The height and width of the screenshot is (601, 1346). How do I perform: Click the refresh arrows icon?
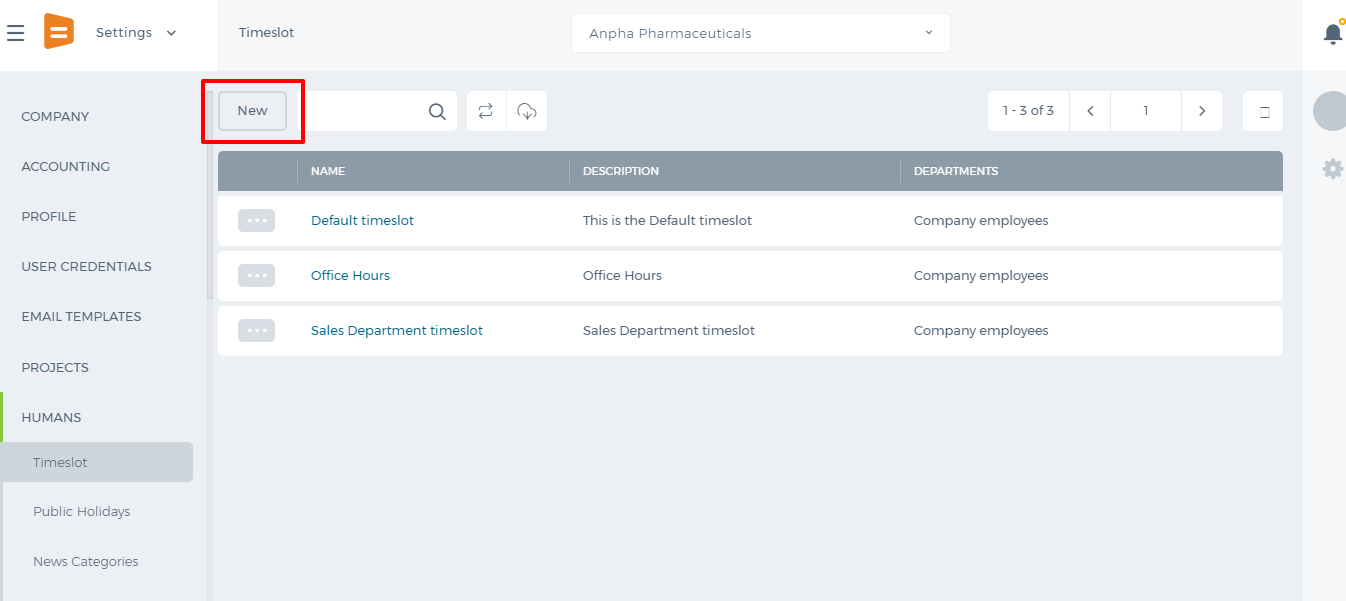coord(486,111)
